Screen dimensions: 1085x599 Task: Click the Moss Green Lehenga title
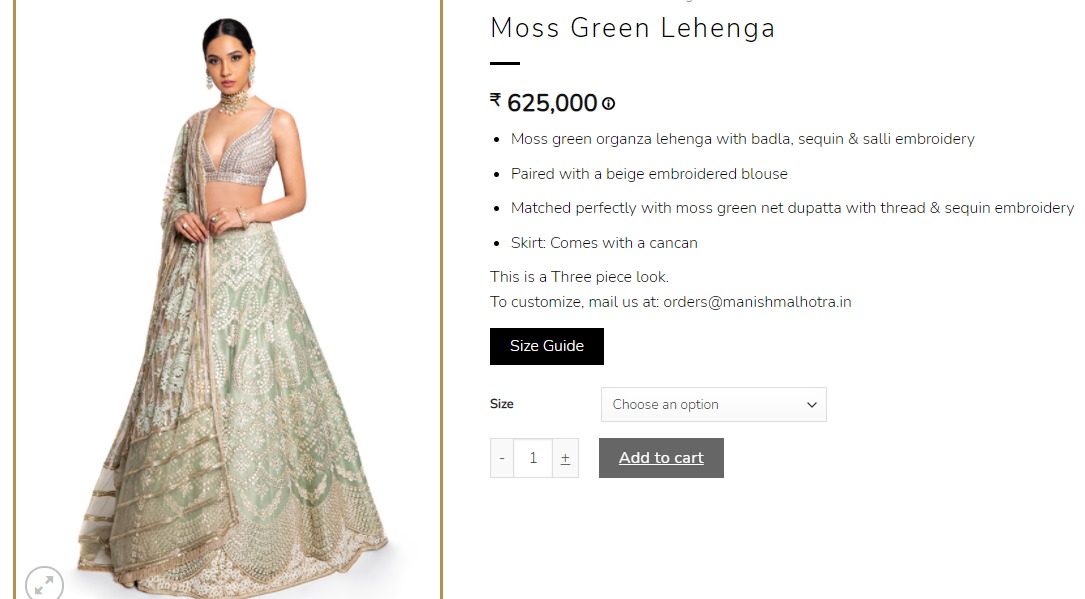[x=632, y=28]
